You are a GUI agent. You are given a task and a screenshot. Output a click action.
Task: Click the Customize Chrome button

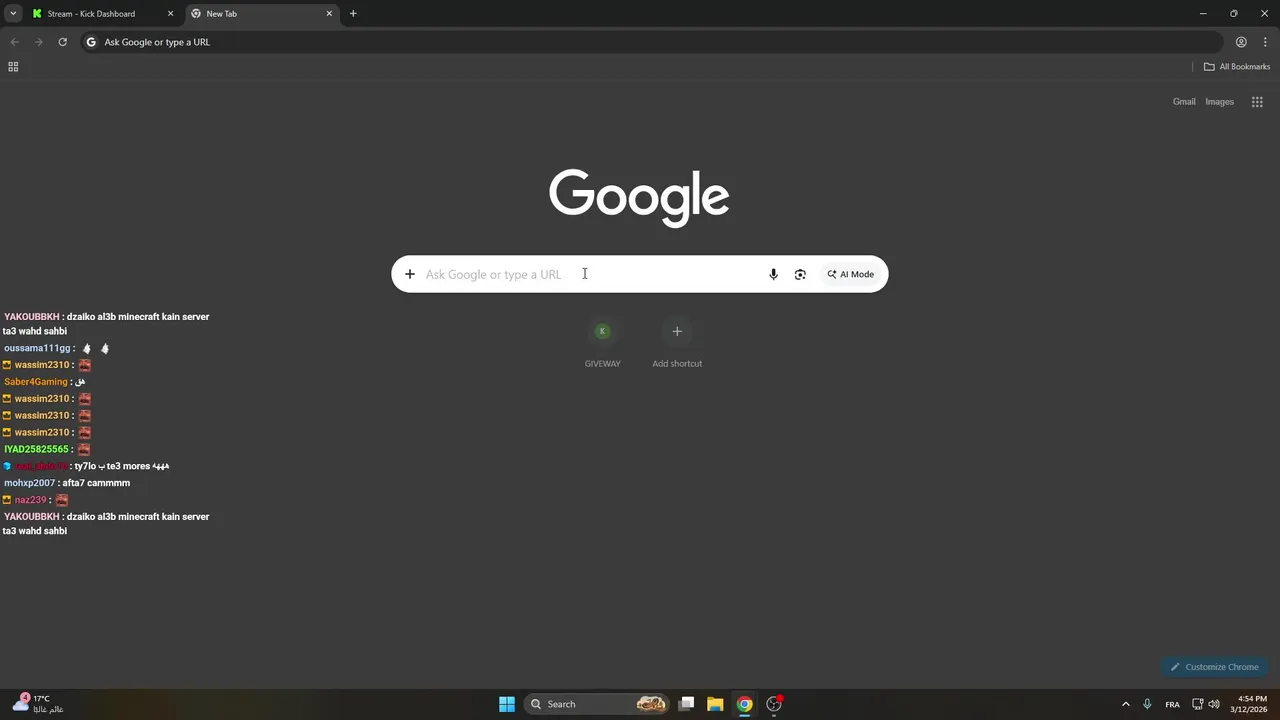pyautogui.click(x=1215, y=667)
